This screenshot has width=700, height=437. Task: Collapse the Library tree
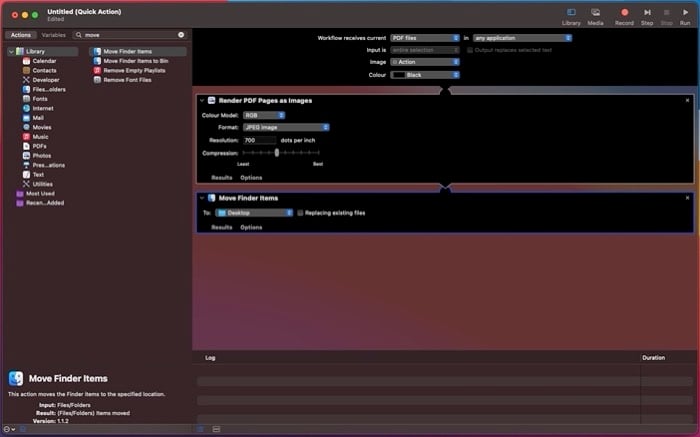pos(11,52)
